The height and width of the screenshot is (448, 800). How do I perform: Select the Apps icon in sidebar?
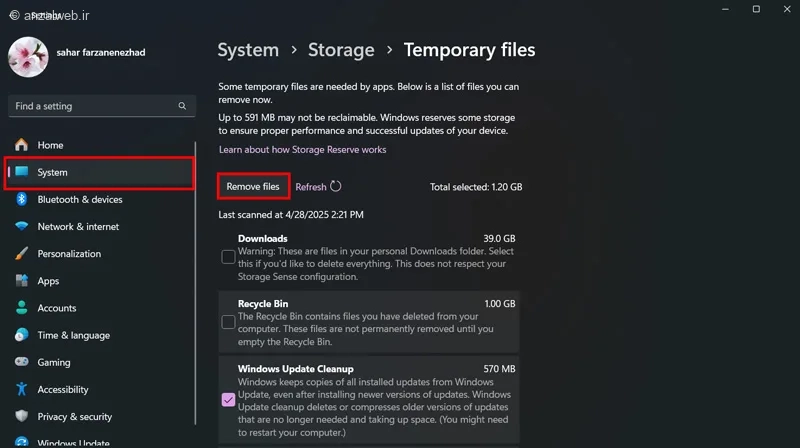pos(22,281)
